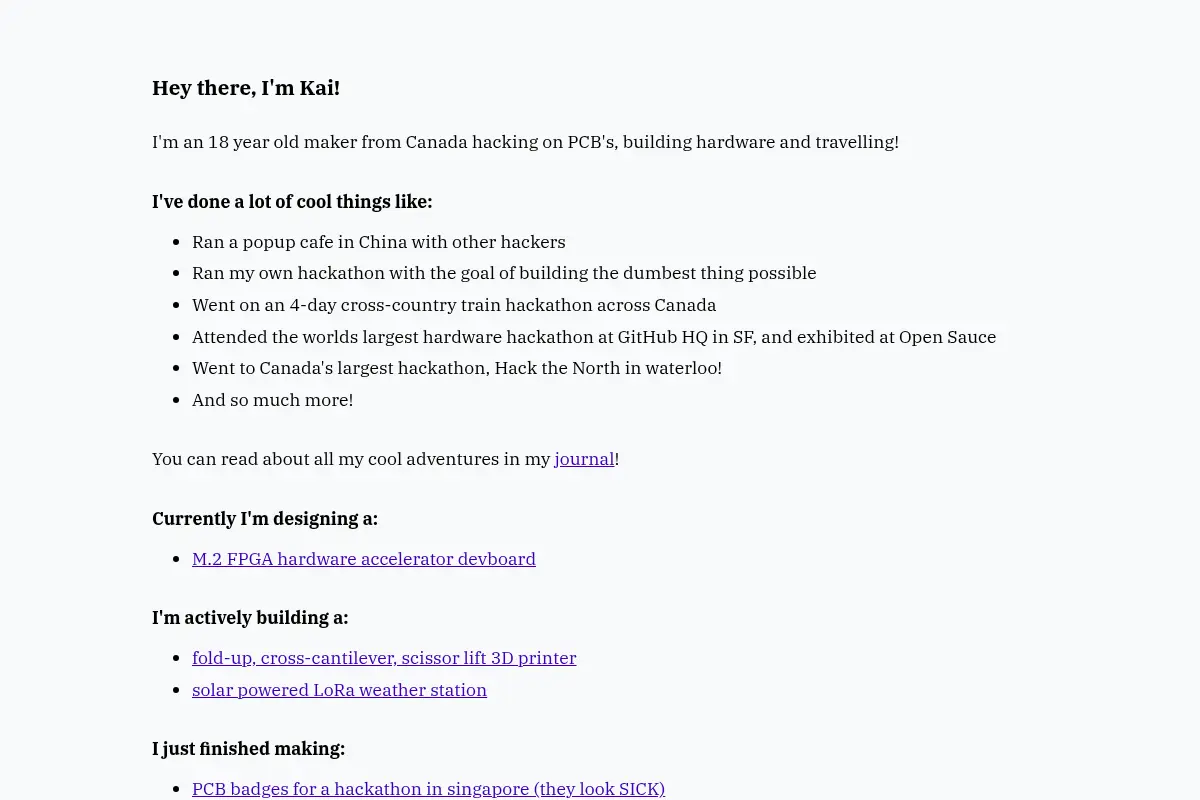Open solar powered LoRa weather station link

339,690
